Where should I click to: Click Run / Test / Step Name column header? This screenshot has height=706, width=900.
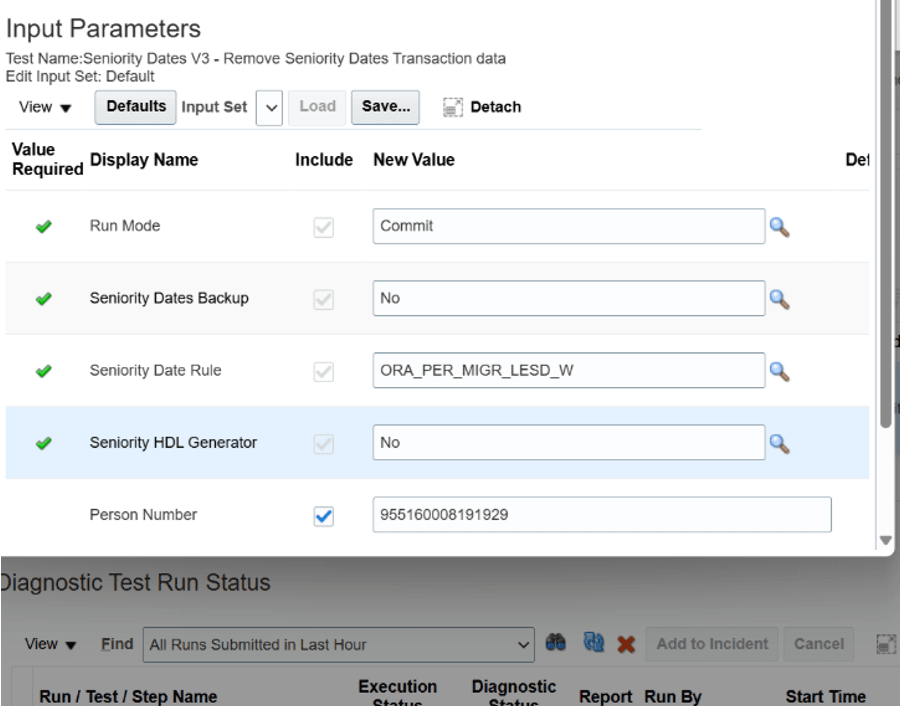pos(128,697)
